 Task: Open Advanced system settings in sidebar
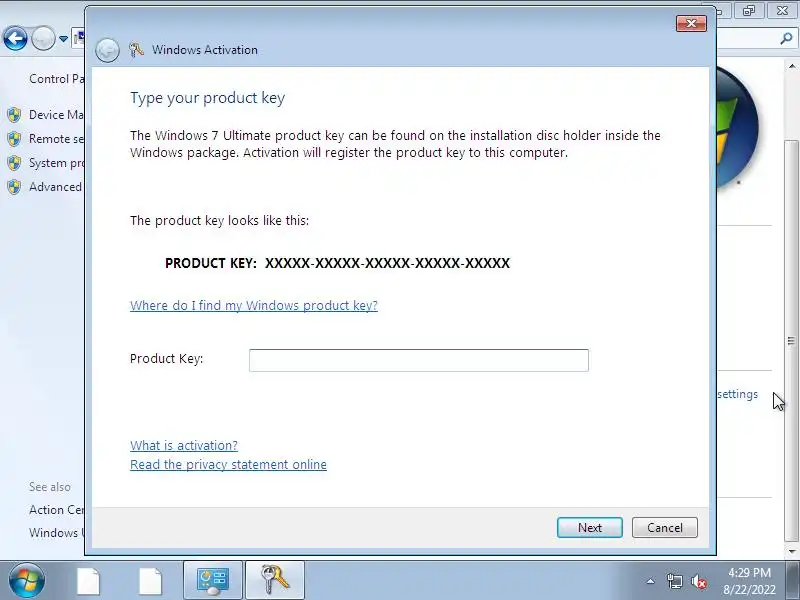pyautogui.click(x=55, y=187)
